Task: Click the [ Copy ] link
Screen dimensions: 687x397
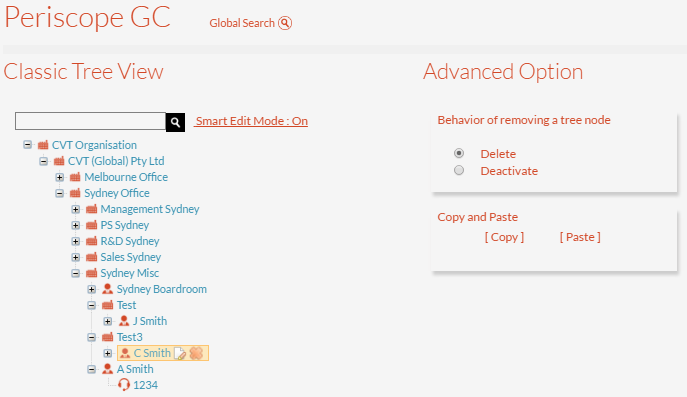Action: pyautogui.click(x=504, y=237)
